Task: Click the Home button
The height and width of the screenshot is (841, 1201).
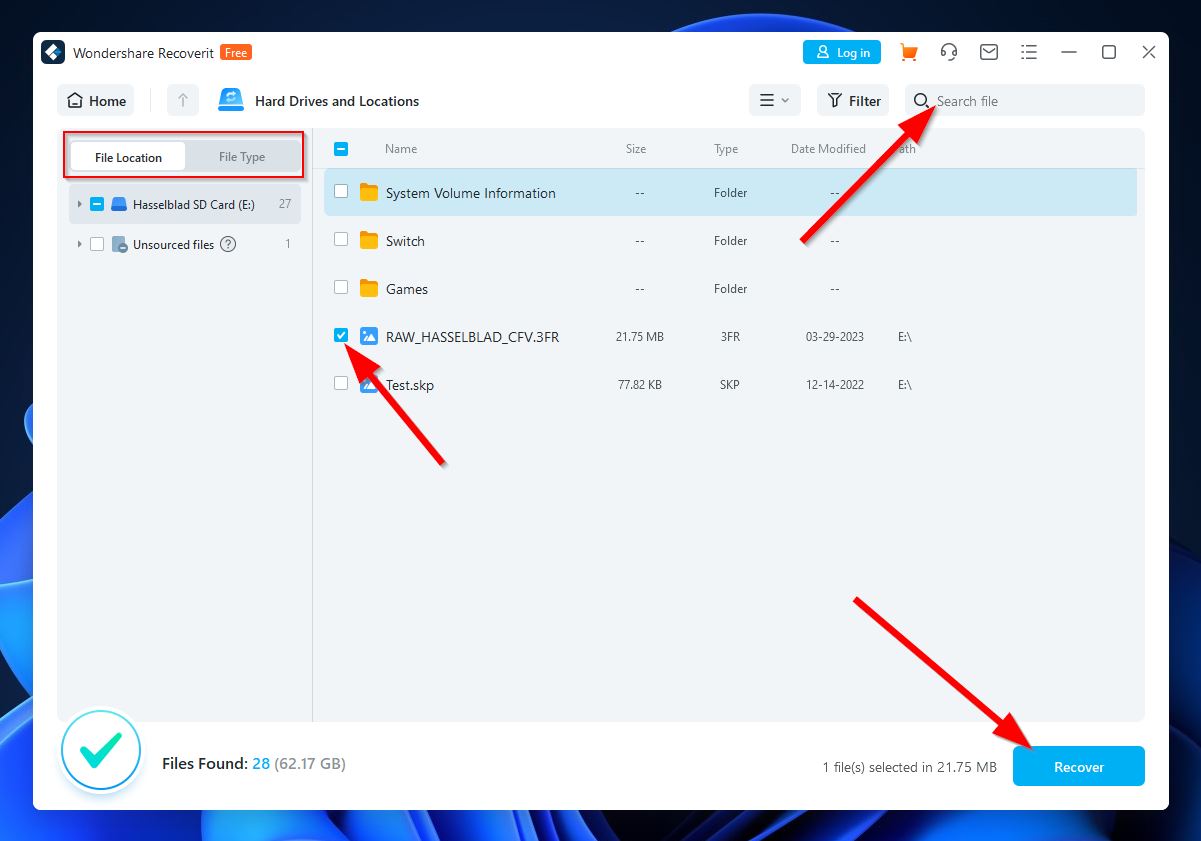Action: coord(96,100)
